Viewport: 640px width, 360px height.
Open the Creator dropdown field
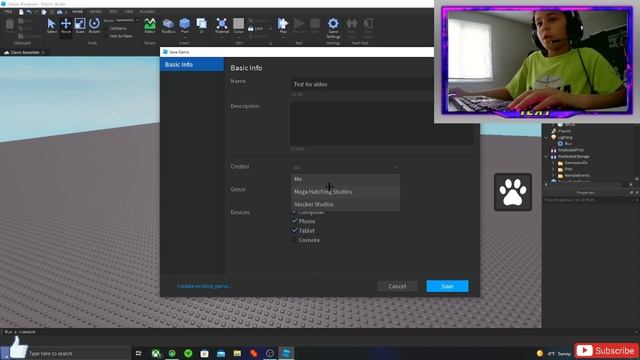point(345,167)
